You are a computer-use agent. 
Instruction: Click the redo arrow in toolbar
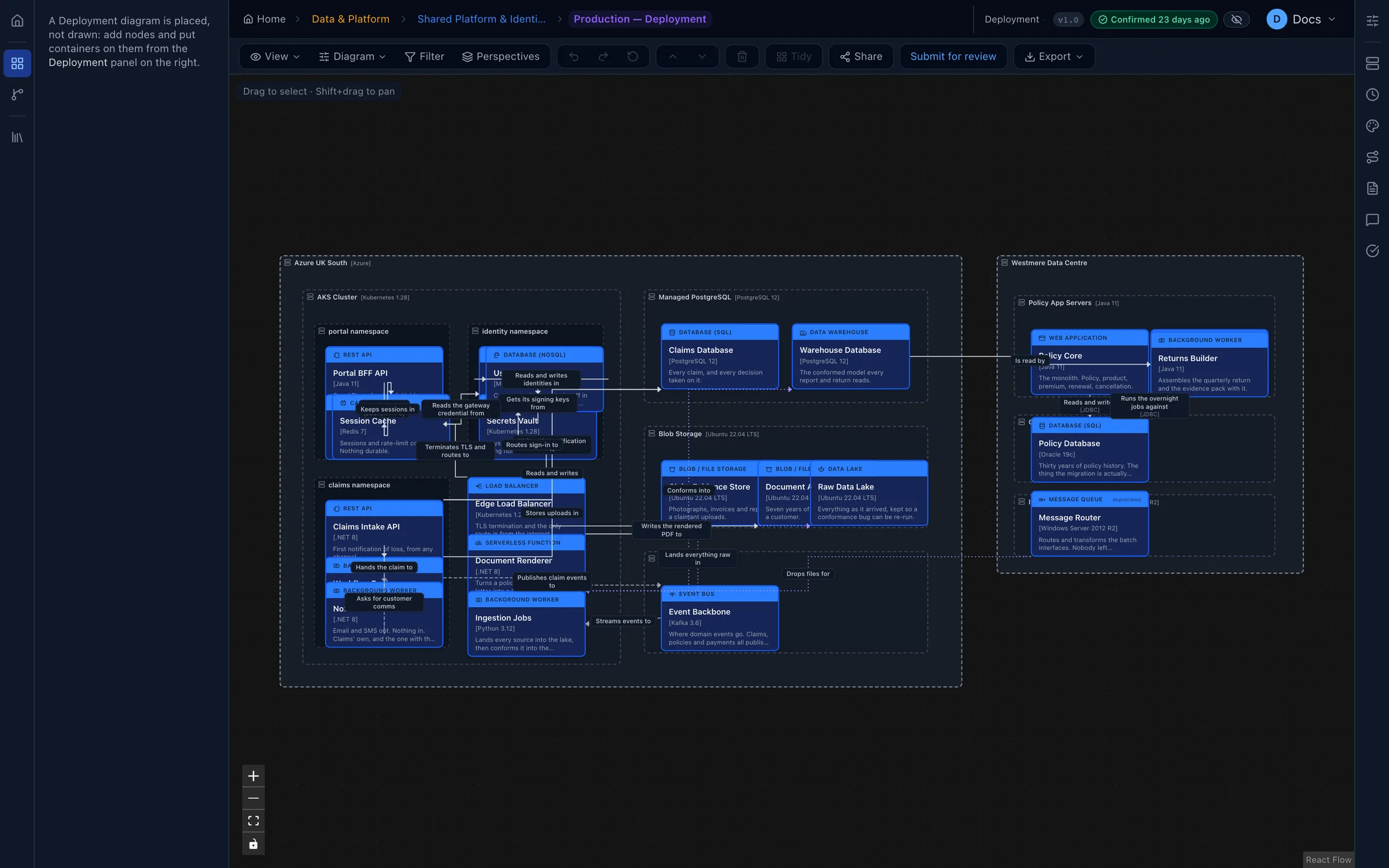point(603,57)
